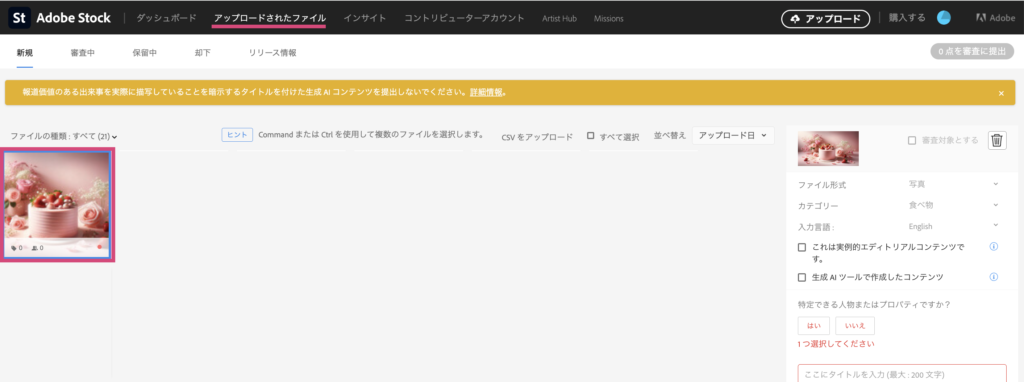Enable 審査対象とする checkbox
Viewport: 1024px width, 382px height.
912,140
